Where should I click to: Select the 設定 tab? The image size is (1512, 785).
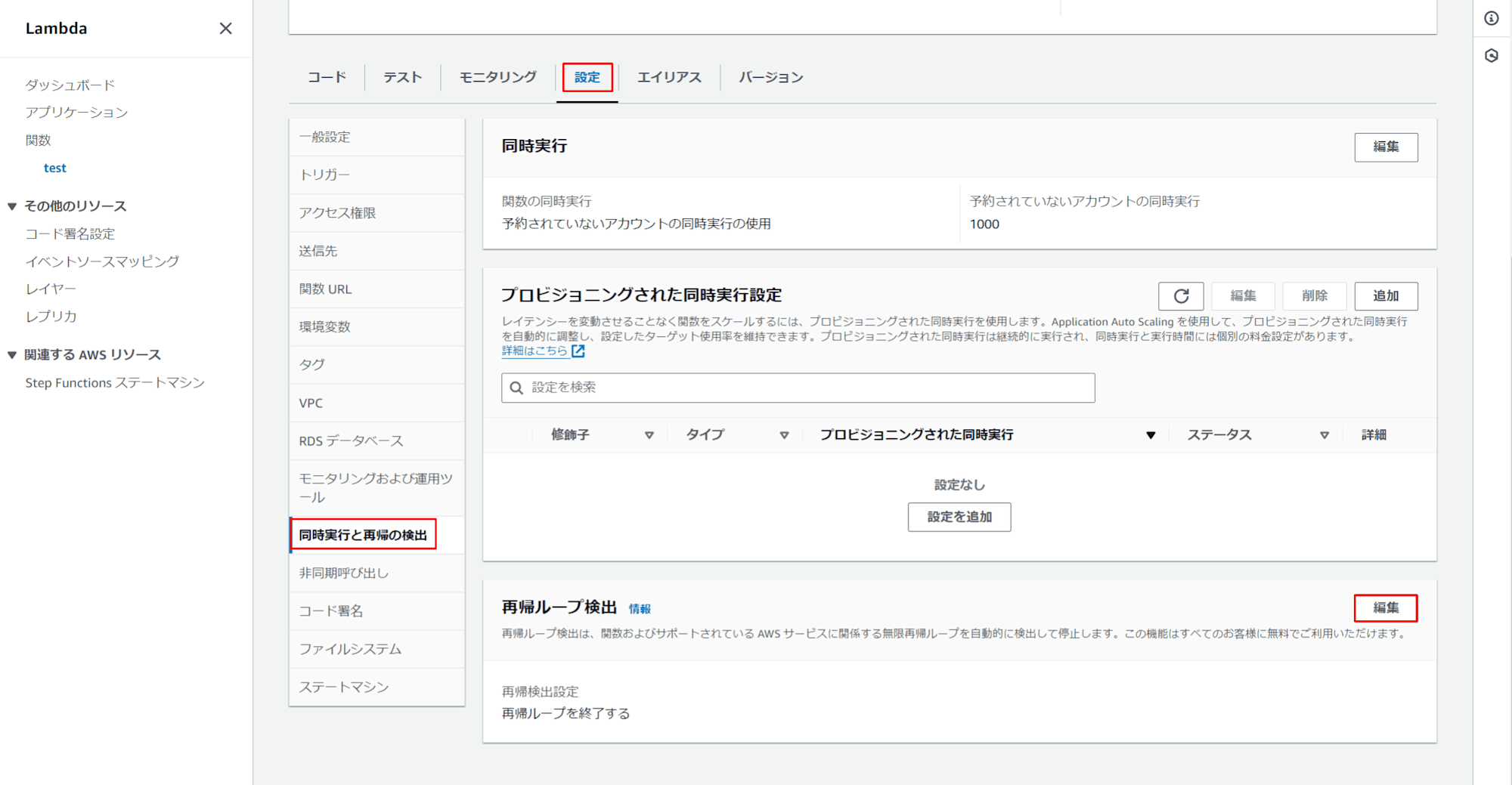(x=587, y=77)
